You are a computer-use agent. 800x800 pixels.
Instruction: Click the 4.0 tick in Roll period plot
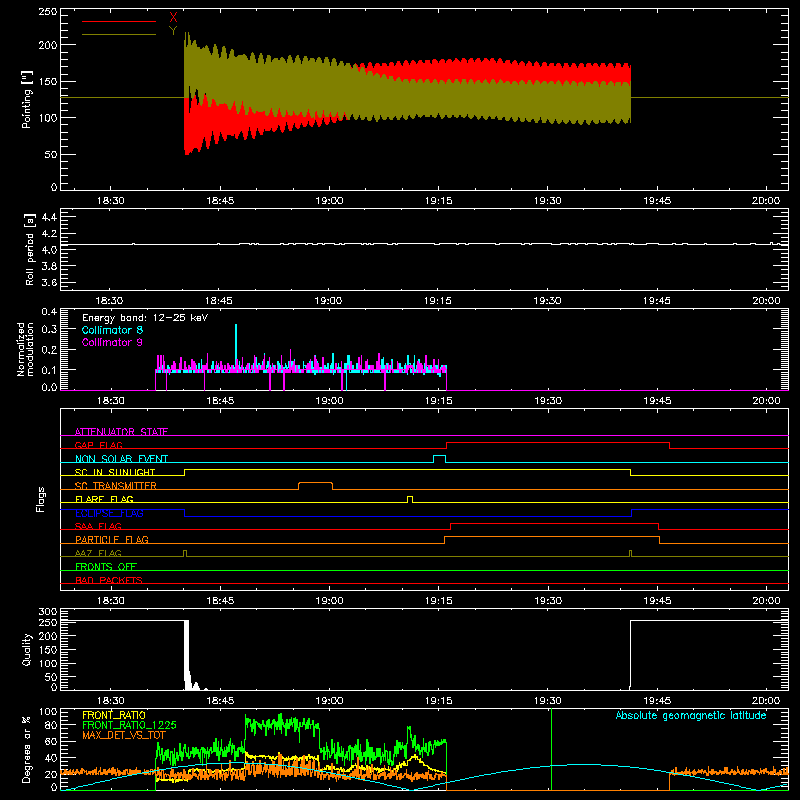49,250
